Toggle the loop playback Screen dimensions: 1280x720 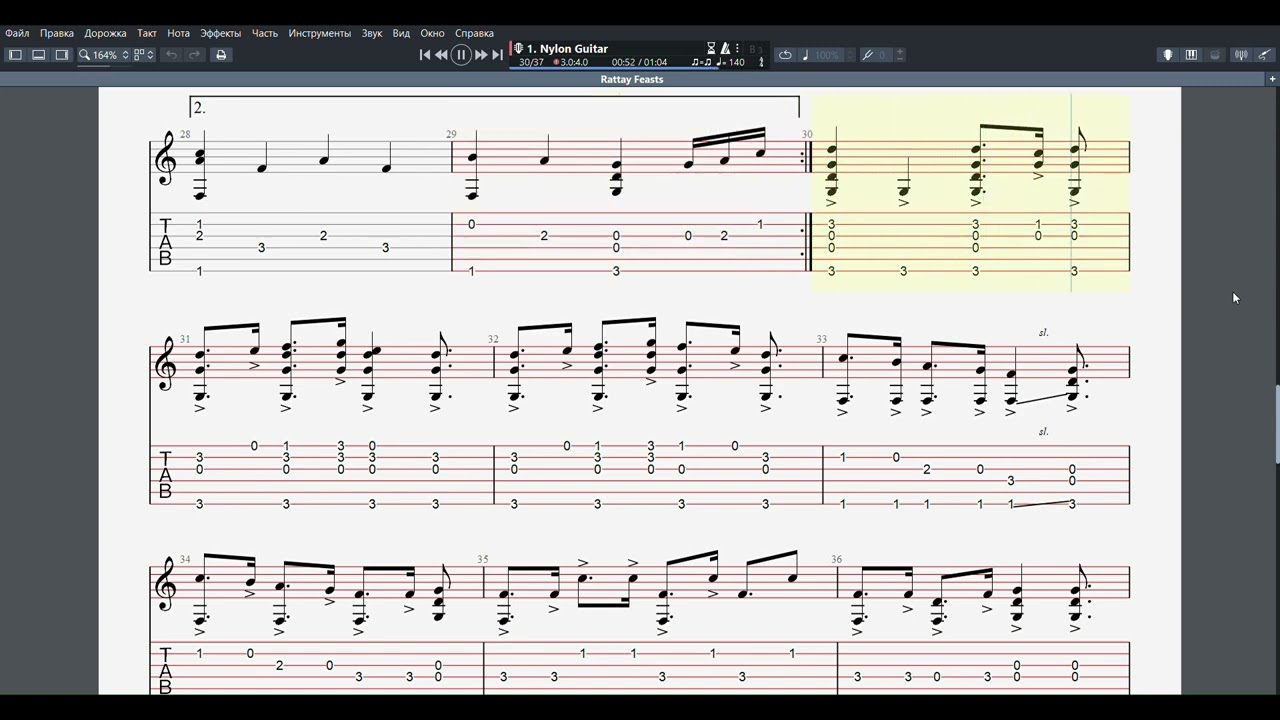[785, 55]
